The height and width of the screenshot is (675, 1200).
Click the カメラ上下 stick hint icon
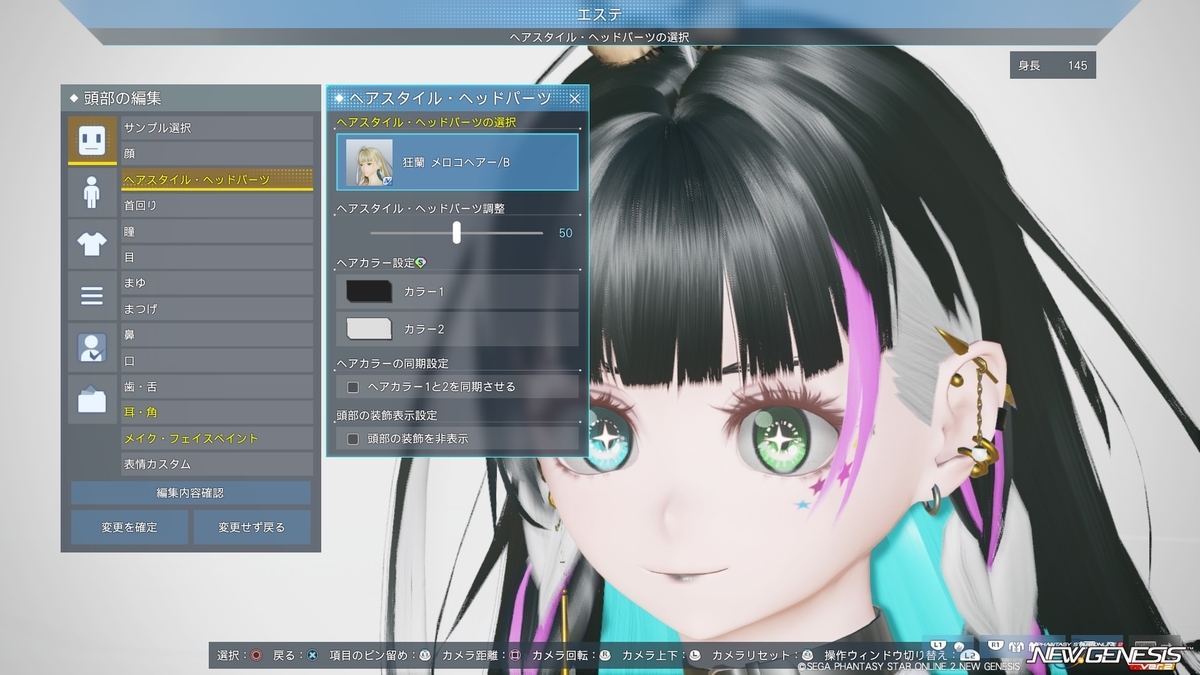pos(695,655)
